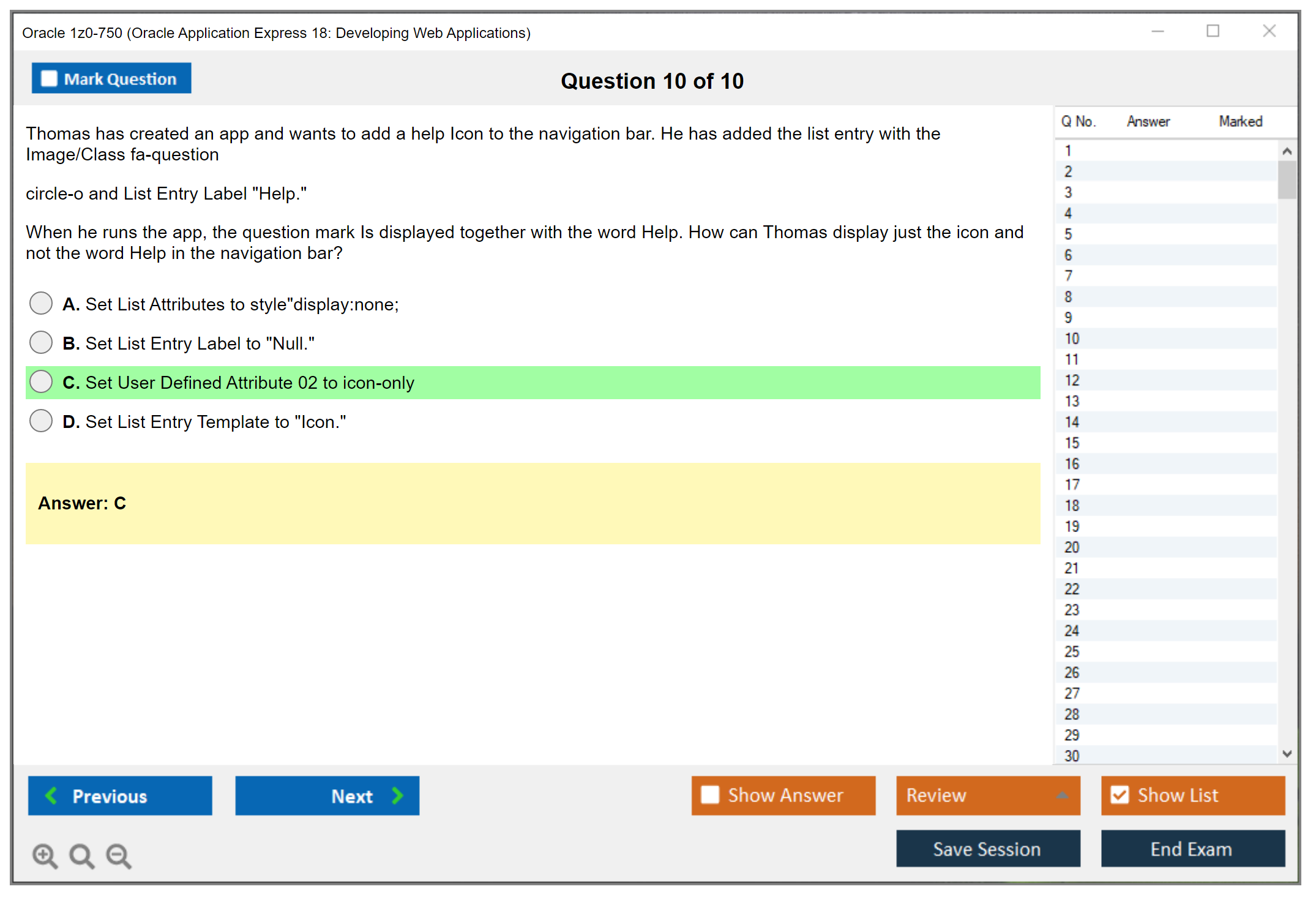
Task: Click the Save Session button
Action: coord(987,849)
